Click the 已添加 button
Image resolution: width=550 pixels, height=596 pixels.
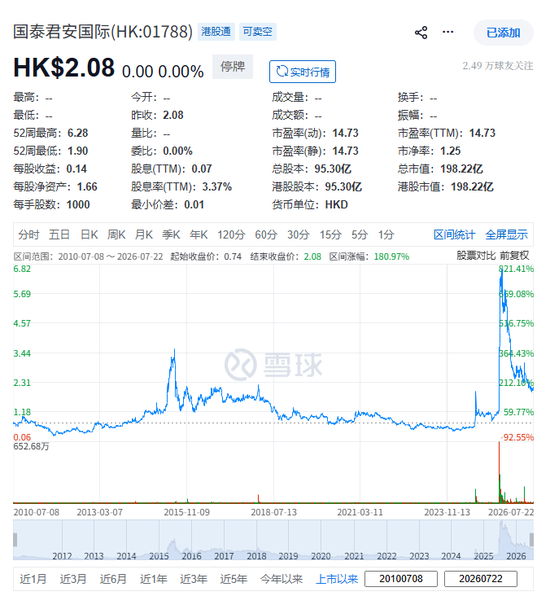point(503,33)
